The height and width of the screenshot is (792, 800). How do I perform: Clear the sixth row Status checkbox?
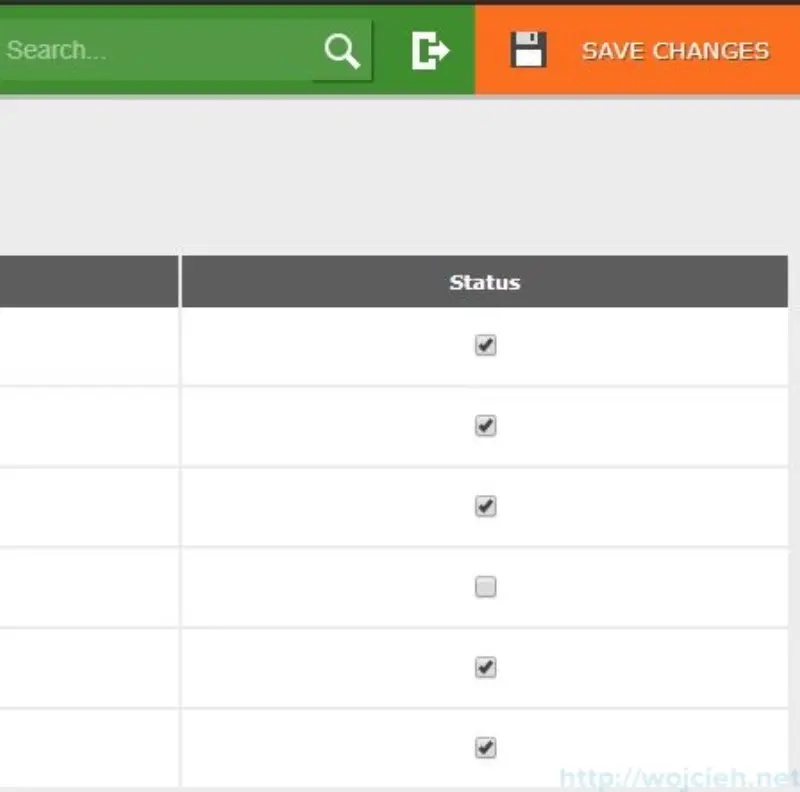pos(485,747)
